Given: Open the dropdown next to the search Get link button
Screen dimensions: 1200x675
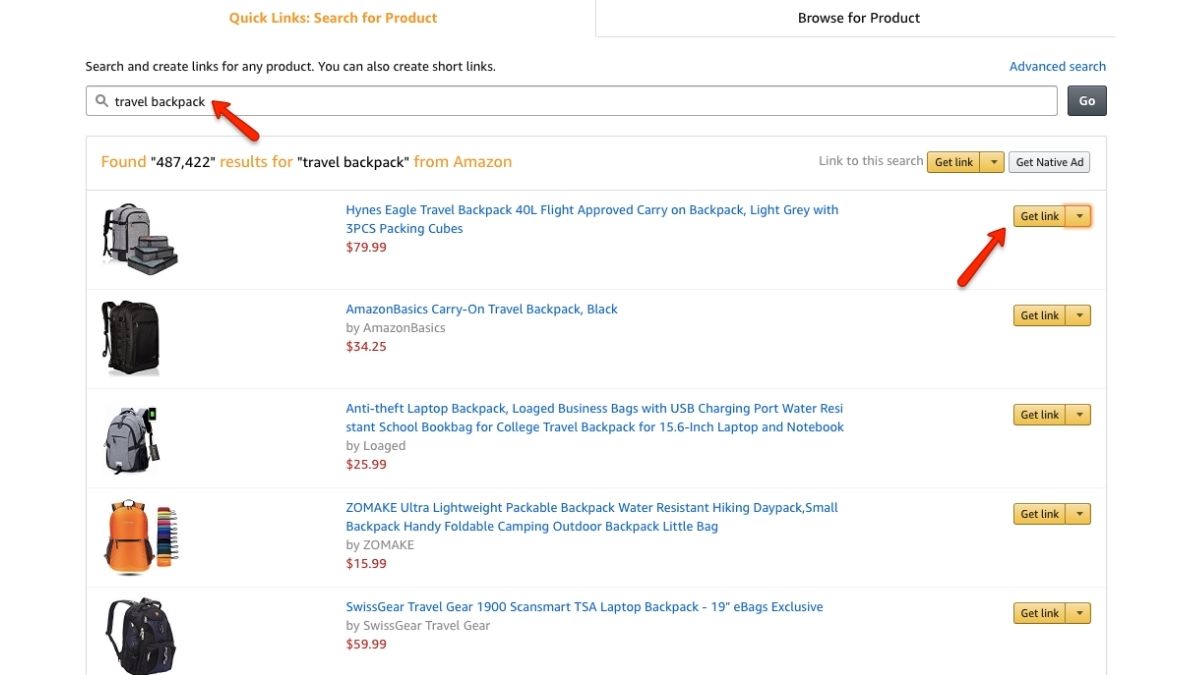Looking at the screenshot, I should (x=992, y=161).
